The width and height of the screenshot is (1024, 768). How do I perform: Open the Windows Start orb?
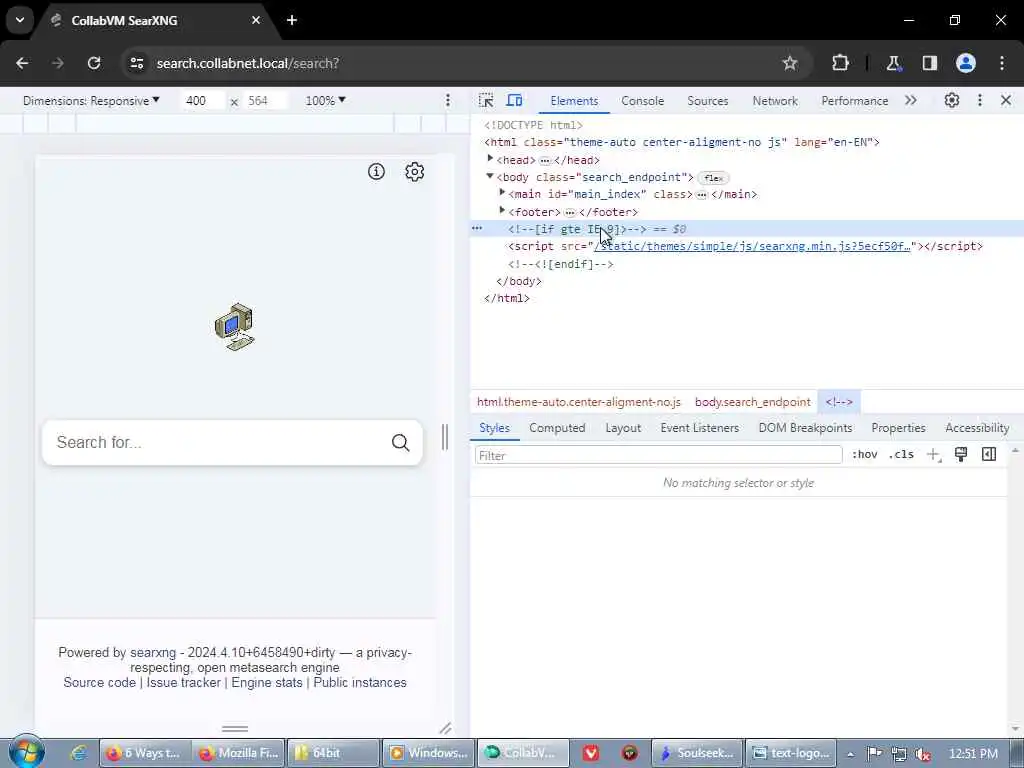click(x=27, y=751)
